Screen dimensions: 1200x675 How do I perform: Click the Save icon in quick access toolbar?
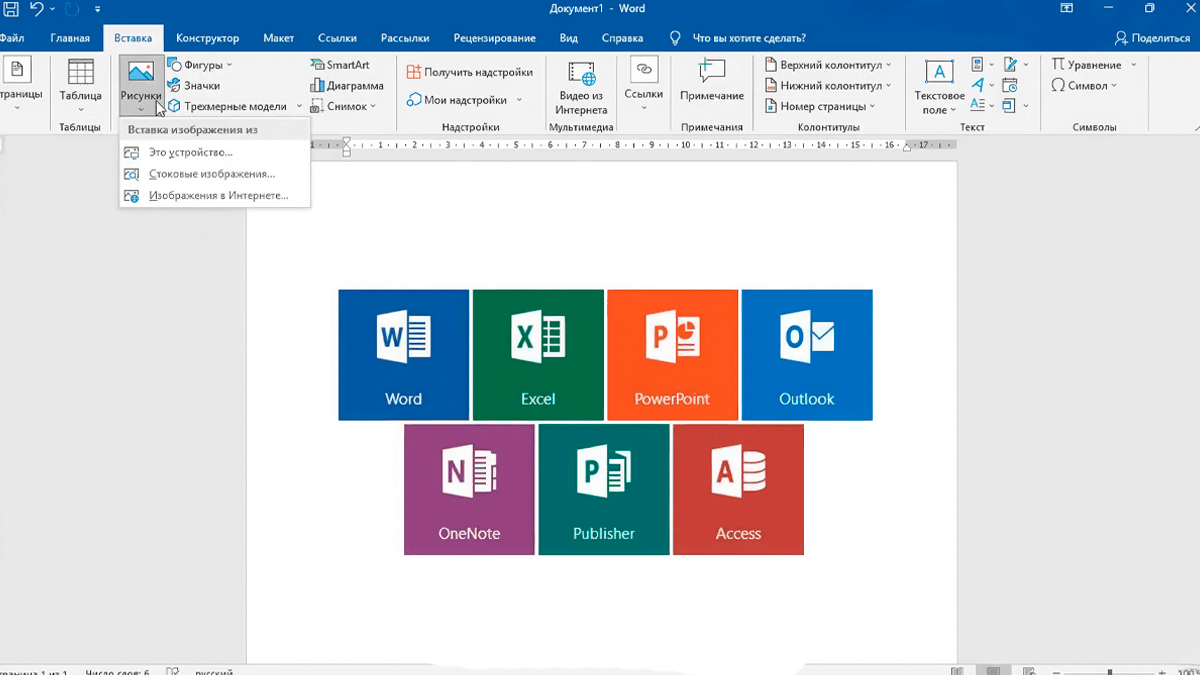9,9
